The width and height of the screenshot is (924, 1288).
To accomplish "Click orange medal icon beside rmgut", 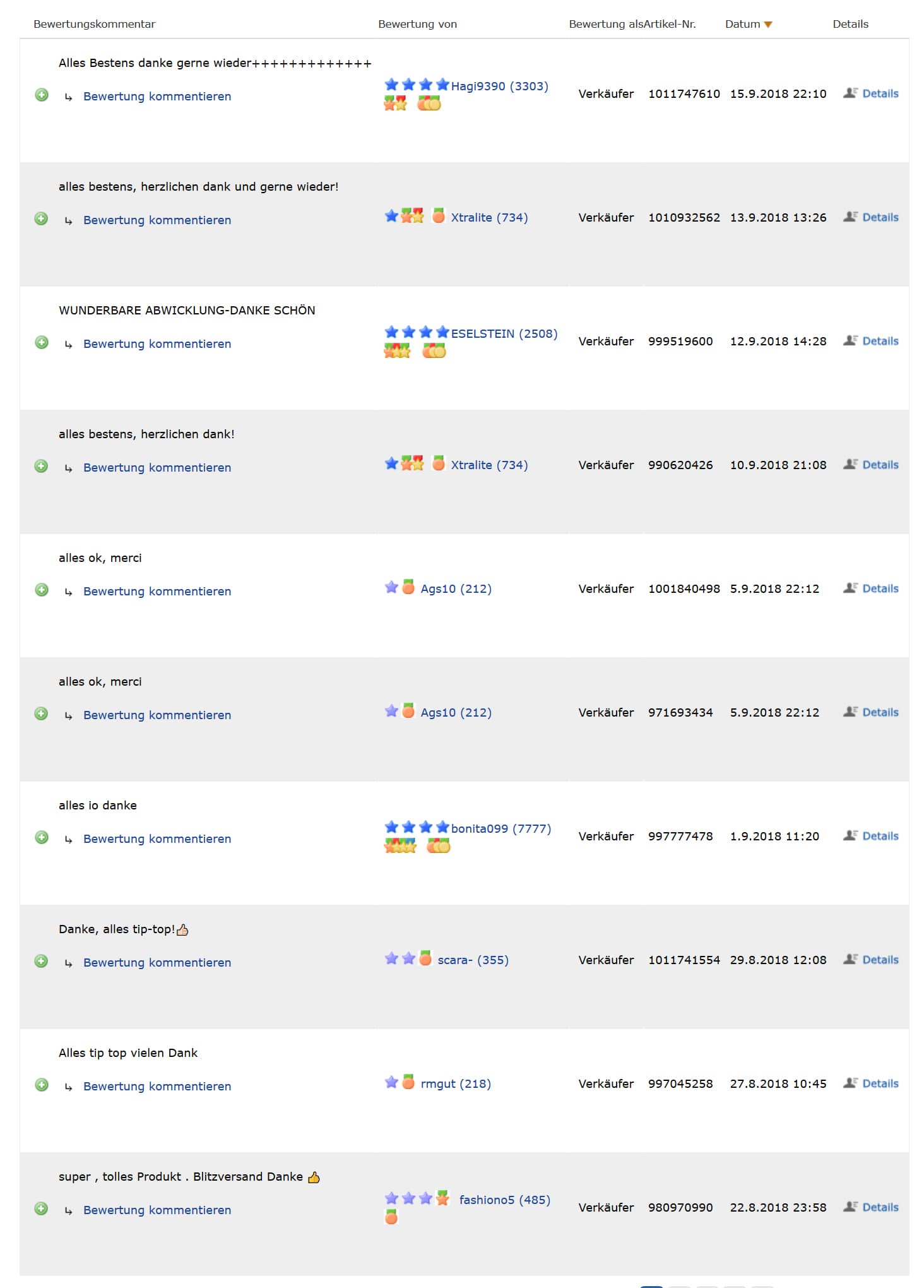I will point(408,1082).
